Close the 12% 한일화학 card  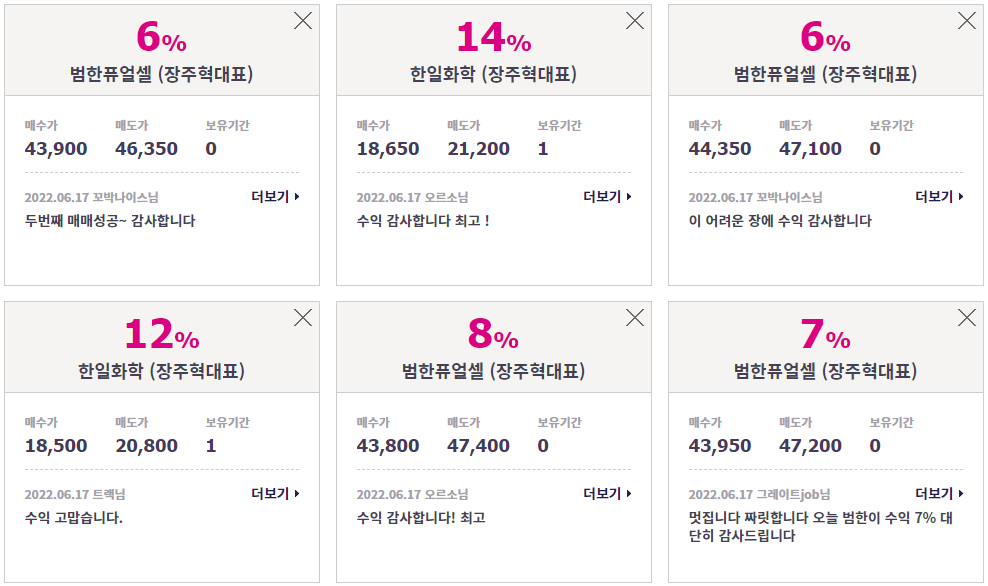click(303, 318)
